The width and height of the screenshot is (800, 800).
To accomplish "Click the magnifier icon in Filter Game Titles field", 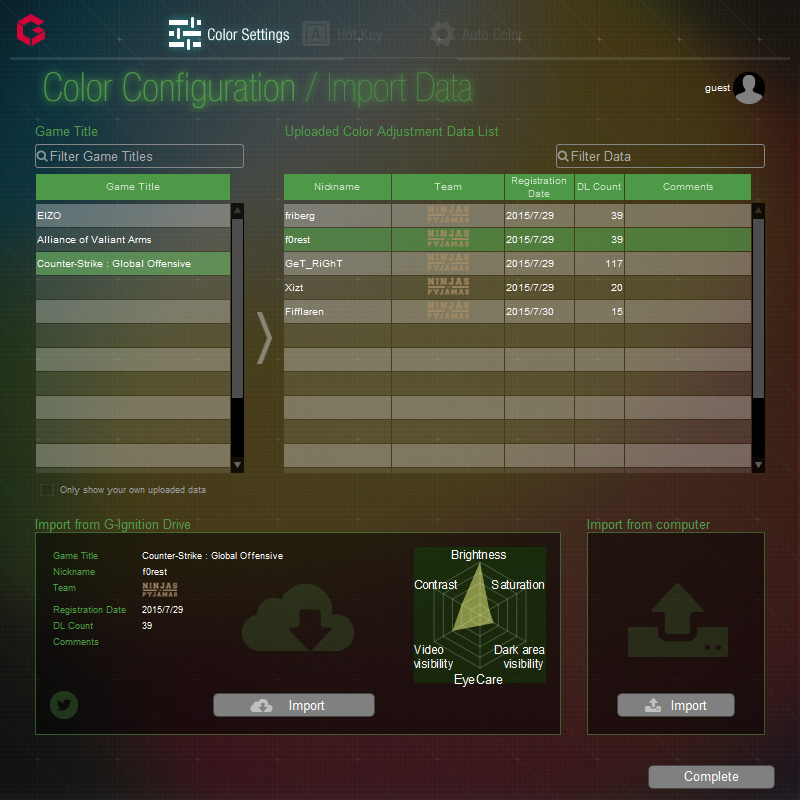I will point(42,156).
